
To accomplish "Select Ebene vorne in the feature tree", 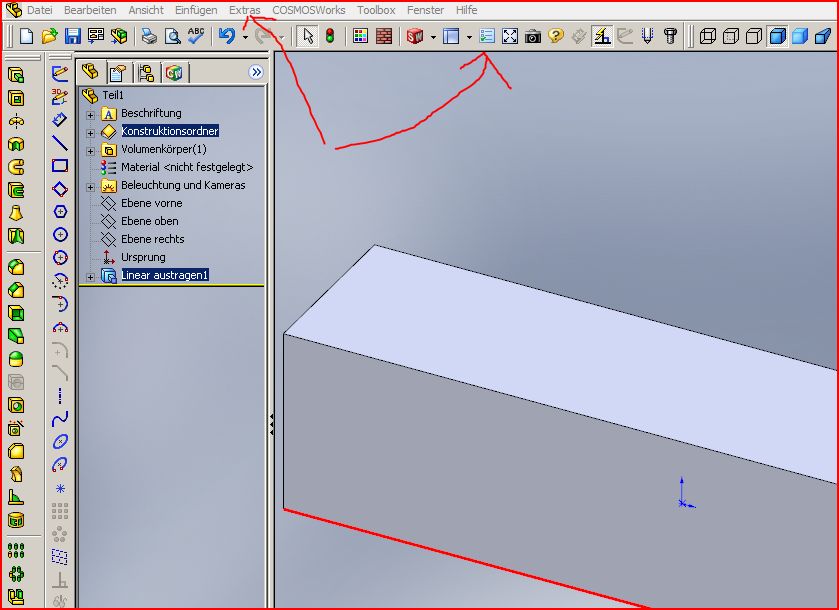I will pos(151,203).
